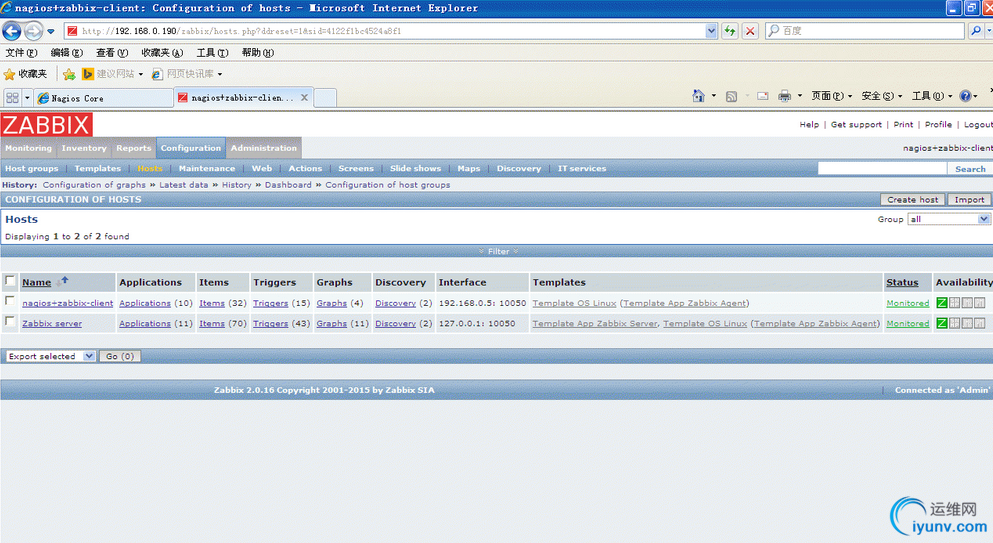Open the Templates submenu
This screenshot has height=543, width=993.
(98, 168)
